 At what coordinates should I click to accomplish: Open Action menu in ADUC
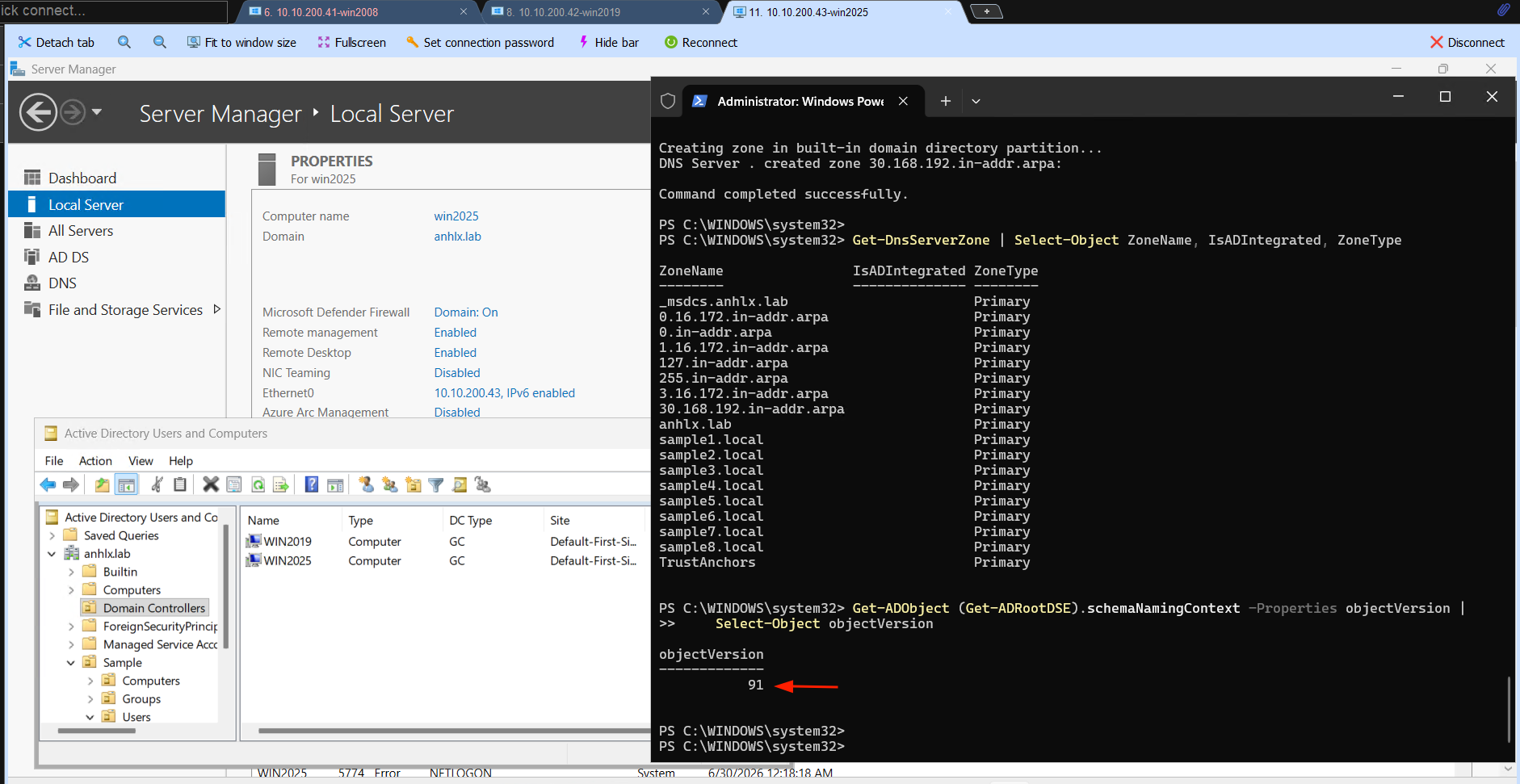[x=95, y=461]
